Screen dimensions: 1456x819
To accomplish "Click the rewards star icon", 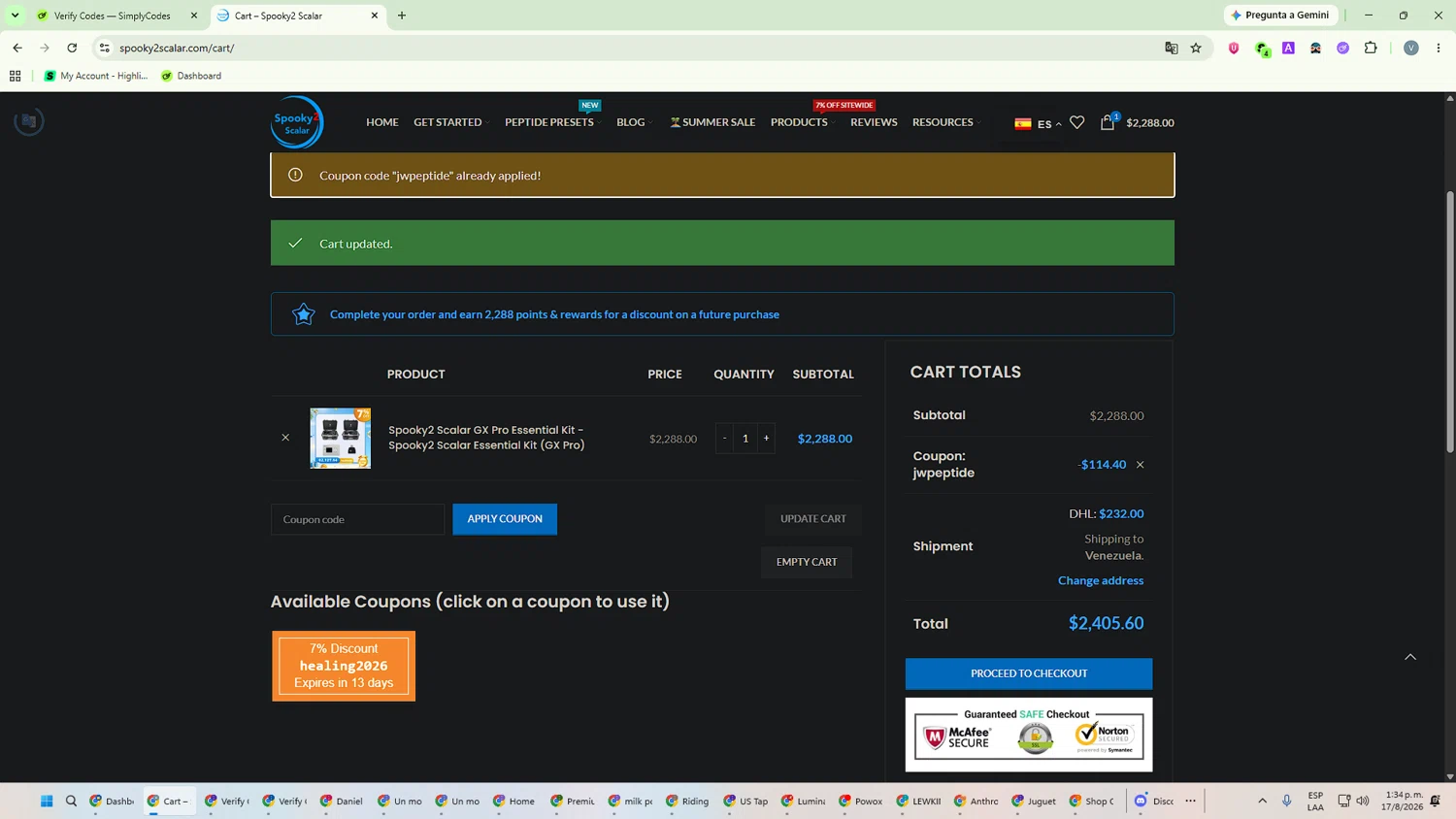I will coord(304,314).
